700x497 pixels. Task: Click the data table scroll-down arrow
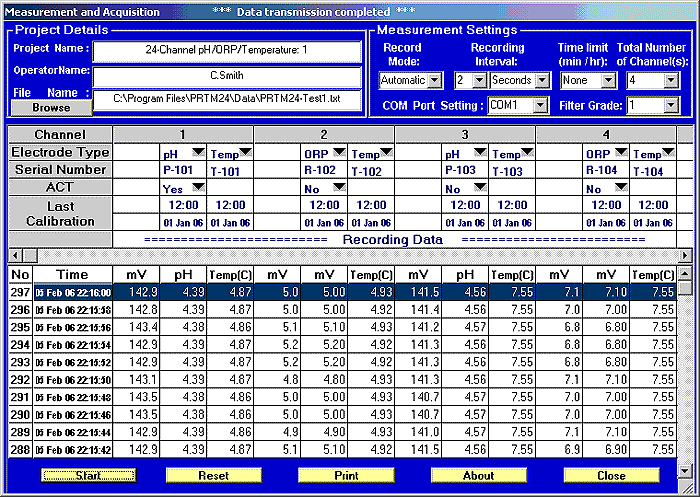click(685, 471)
